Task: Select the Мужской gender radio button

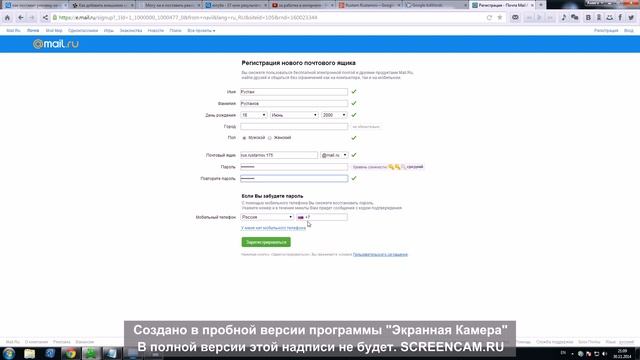Action: tap(244, 138)
